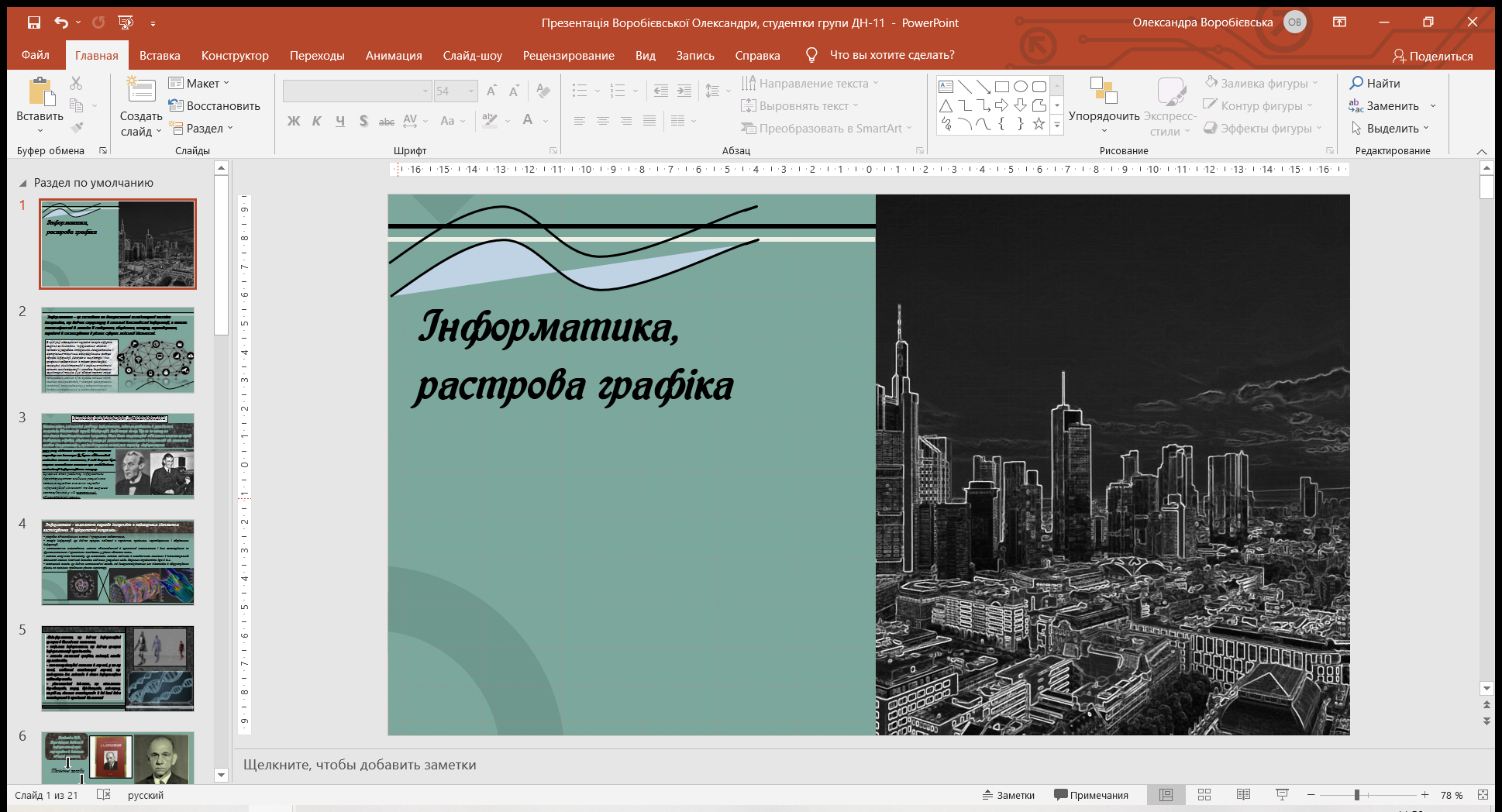Toggle text shadow (S) formatting

[x=363, y=121]
